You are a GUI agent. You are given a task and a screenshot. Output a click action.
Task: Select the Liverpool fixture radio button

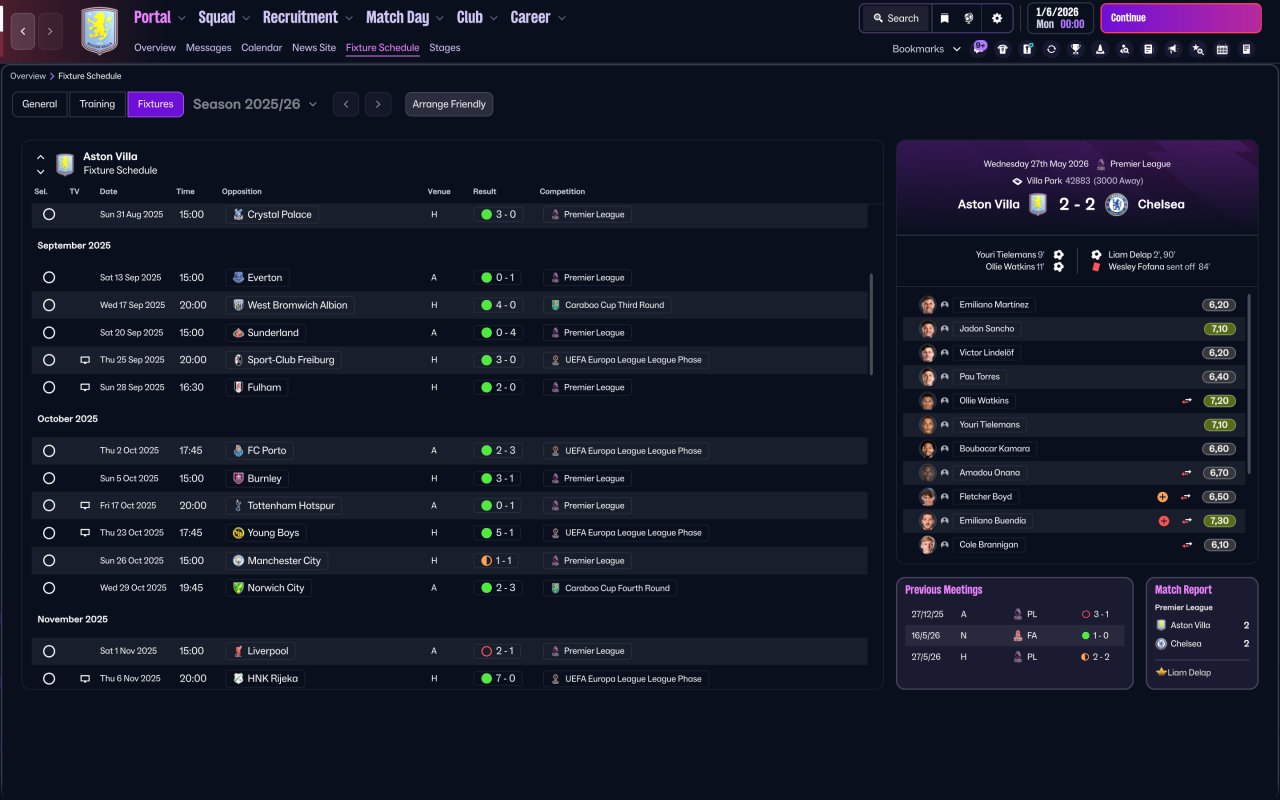pyautogui.click(x=49, y=651)
